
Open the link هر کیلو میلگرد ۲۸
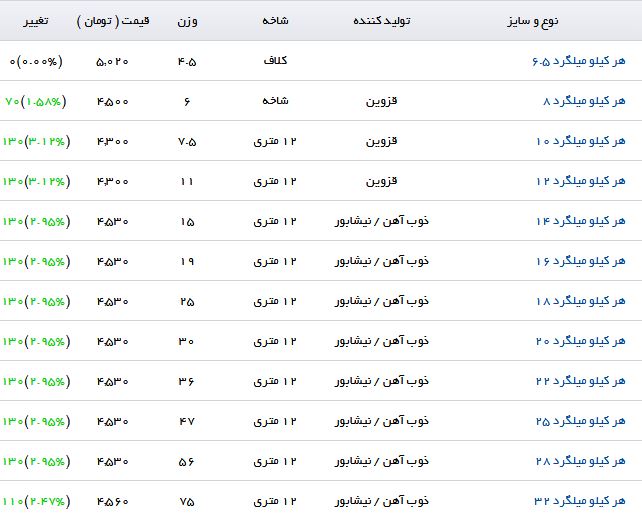point(581,461)
